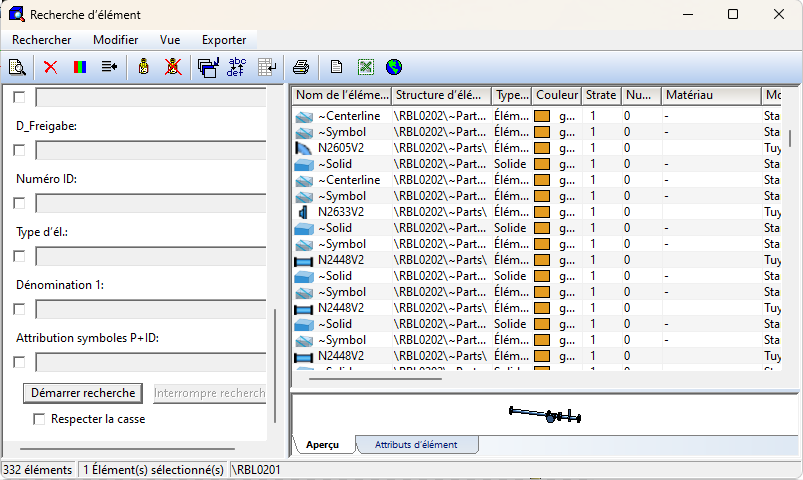Enable the Numéro ID checkbox
This screenshot has height=480, width=803.
click(19, 203)
